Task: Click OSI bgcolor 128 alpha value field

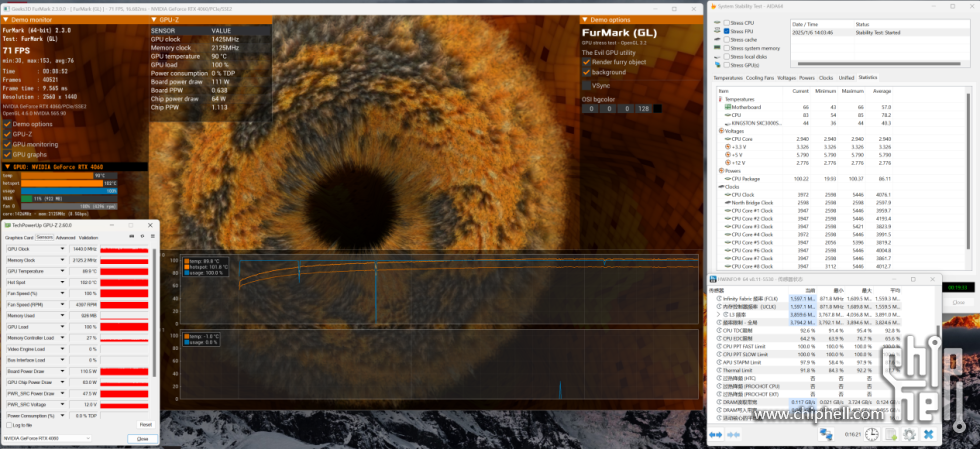Action: pyautogui.click(x=642, y=109)
